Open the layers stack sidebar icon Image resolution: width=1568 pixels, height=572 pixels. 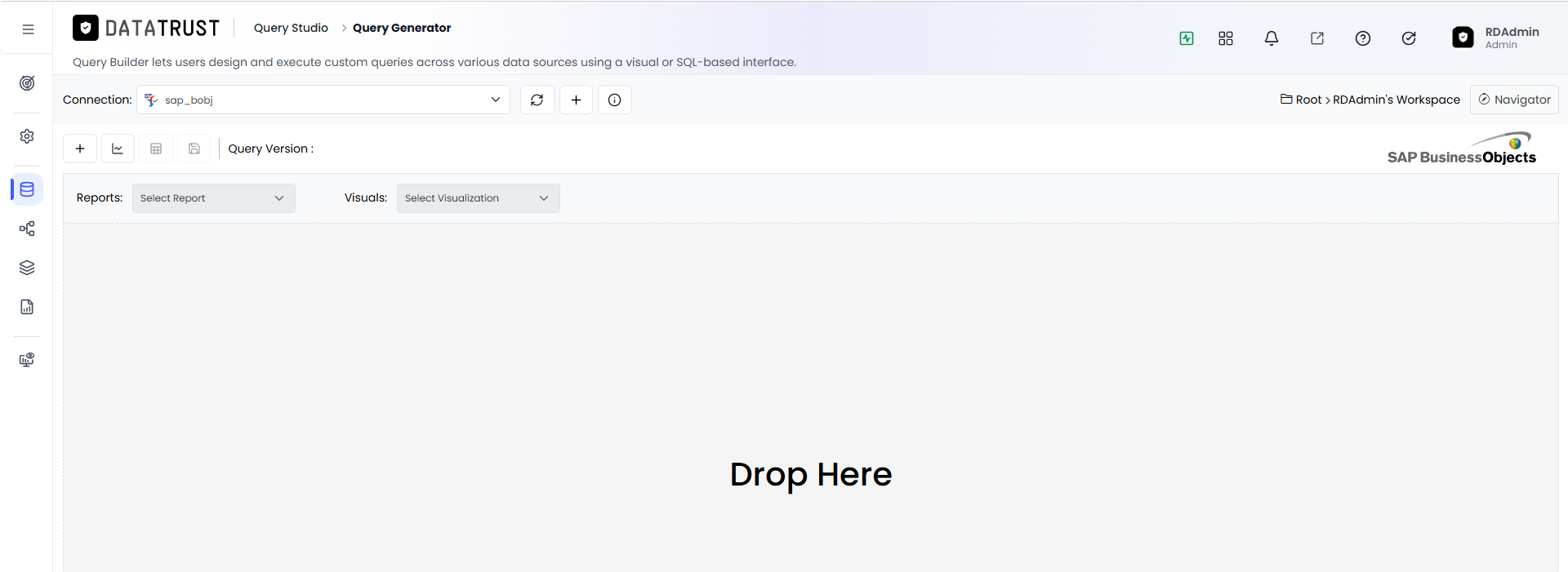(x=27, y=268)
